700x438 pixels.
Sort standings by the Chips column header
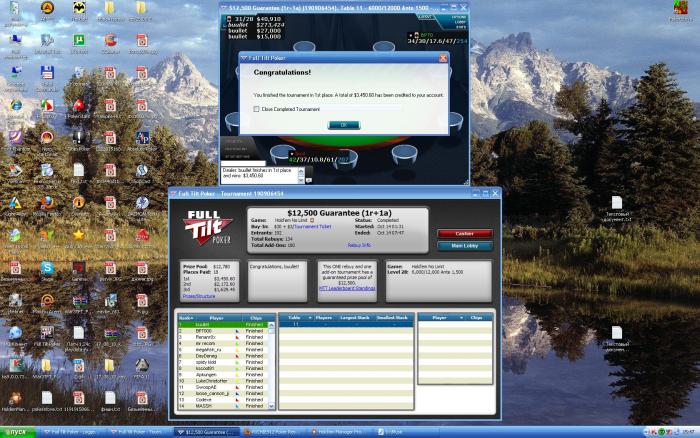256,318
